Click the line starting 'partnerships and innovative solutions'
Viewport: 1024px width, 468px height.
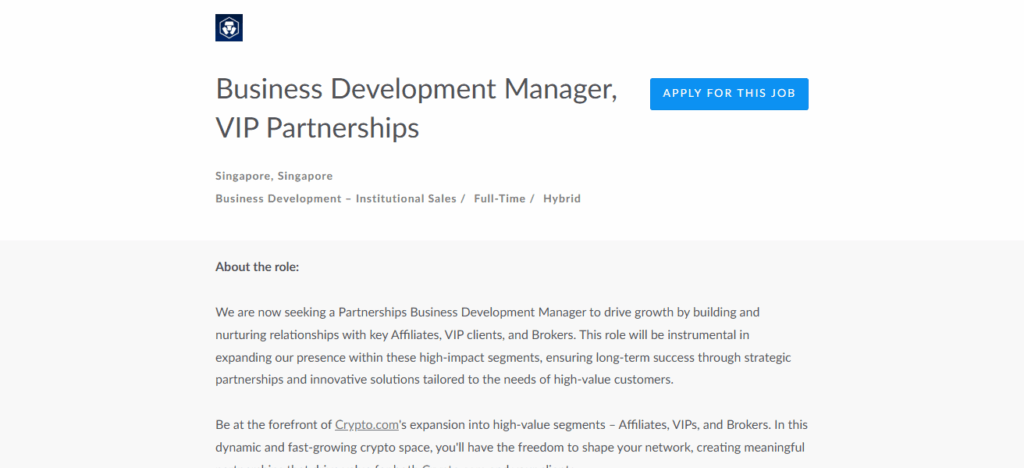445,379
